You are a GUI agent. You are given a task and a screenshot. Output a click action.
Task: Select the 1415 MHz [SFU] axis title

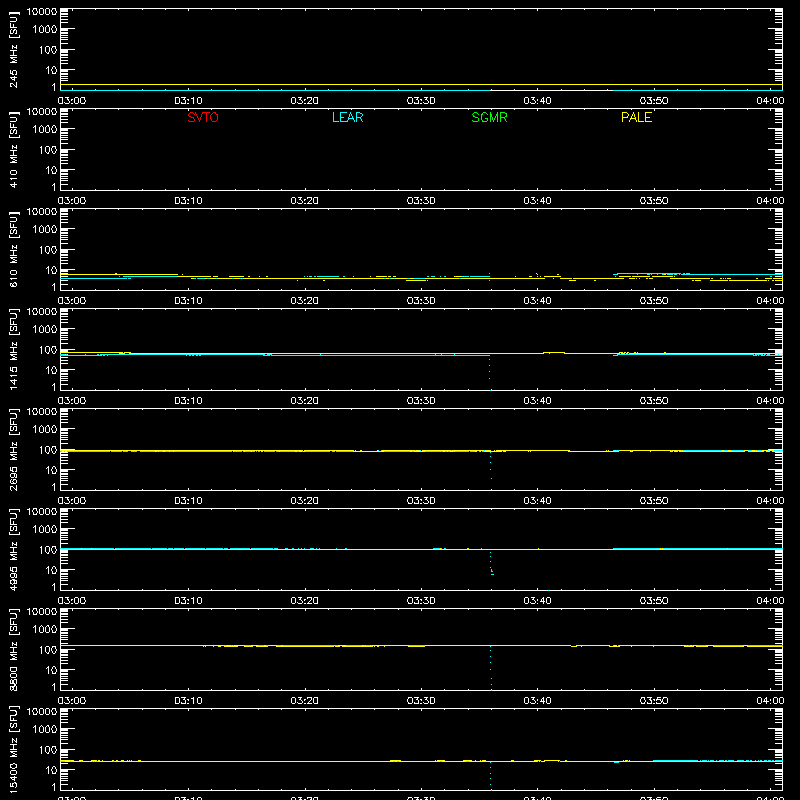tap(13, 349)
